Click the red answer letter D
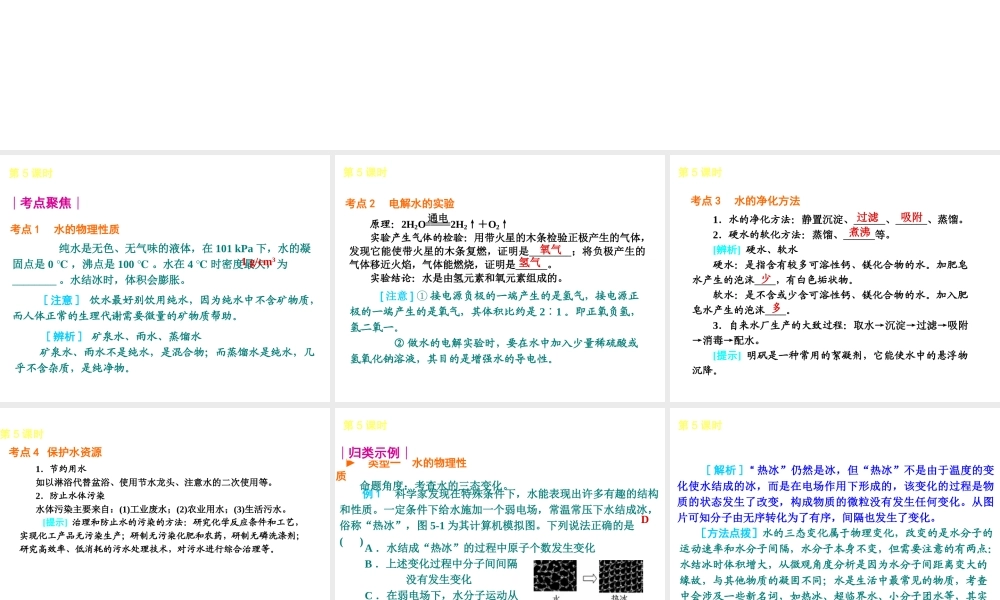Image resolution: width=1000 pixels, height=600 pixels. click(645, 520)
